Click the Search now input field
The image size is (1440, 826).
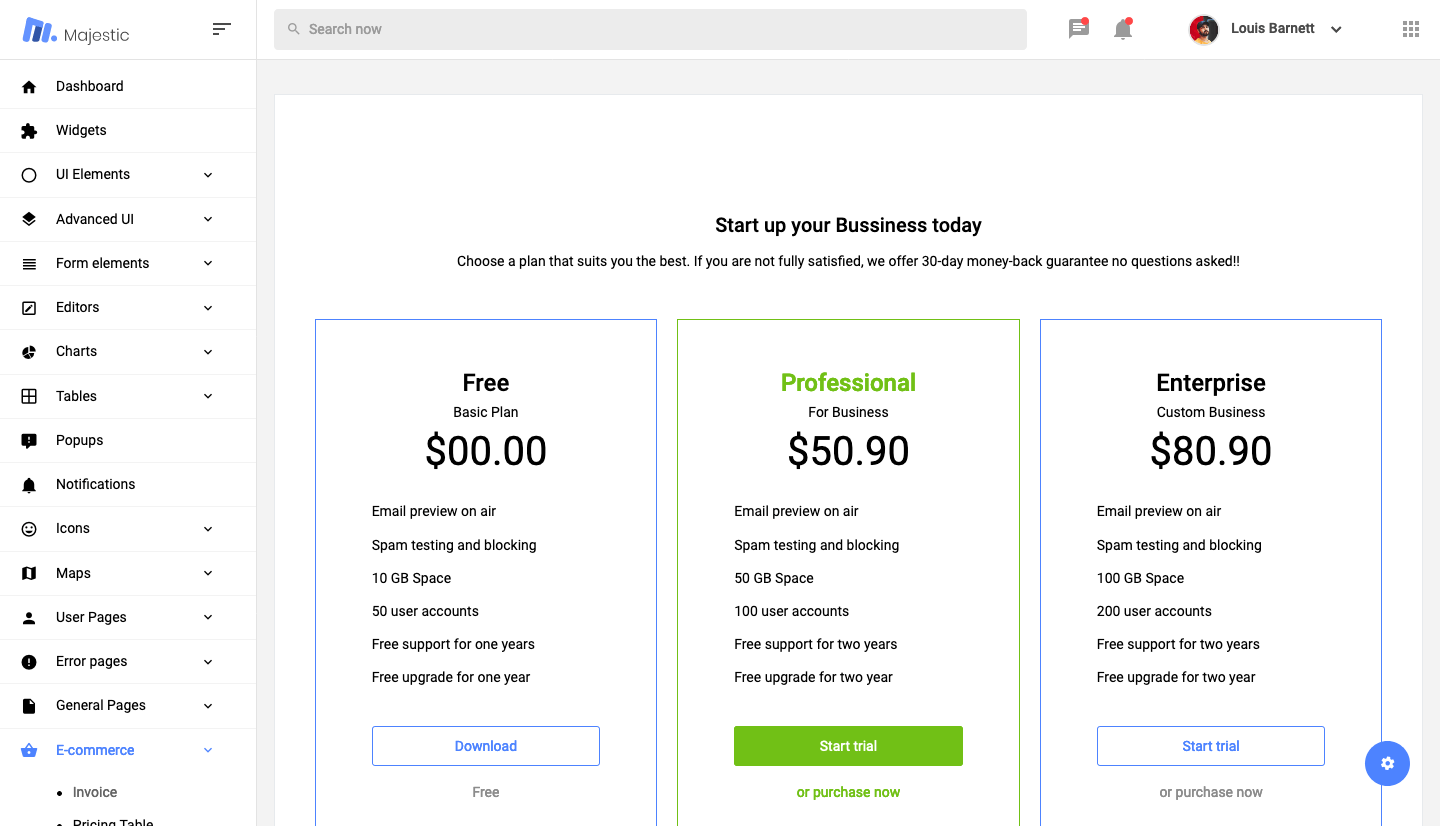pyautogui.click(x=650, y=29)
